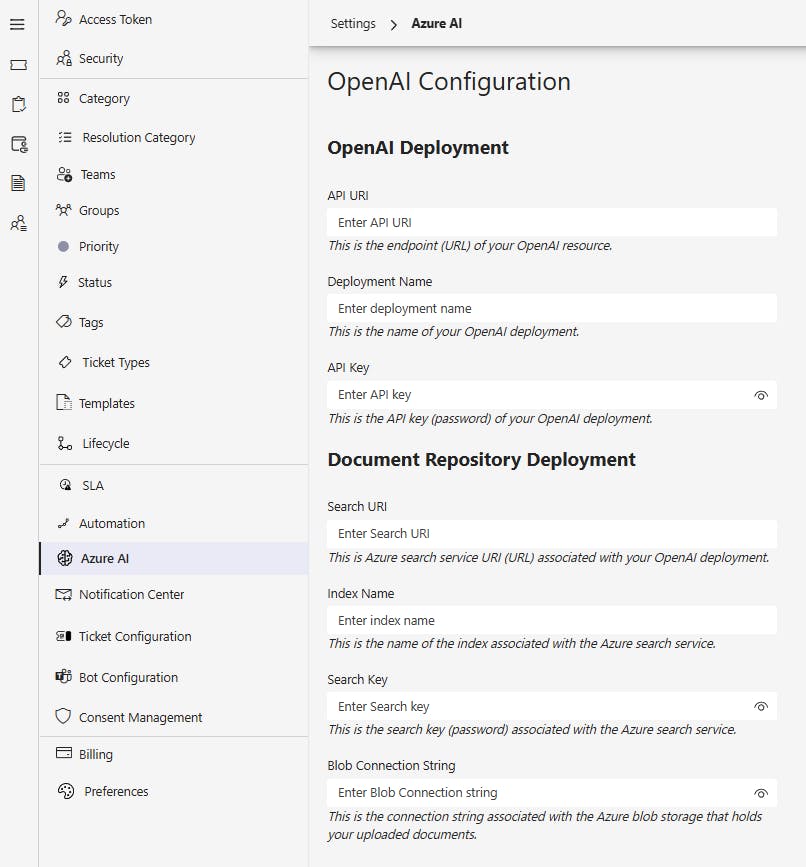Click the Consent Management shield icon
The width and height of the screenshot is (806, 867).
pos(63,716)
